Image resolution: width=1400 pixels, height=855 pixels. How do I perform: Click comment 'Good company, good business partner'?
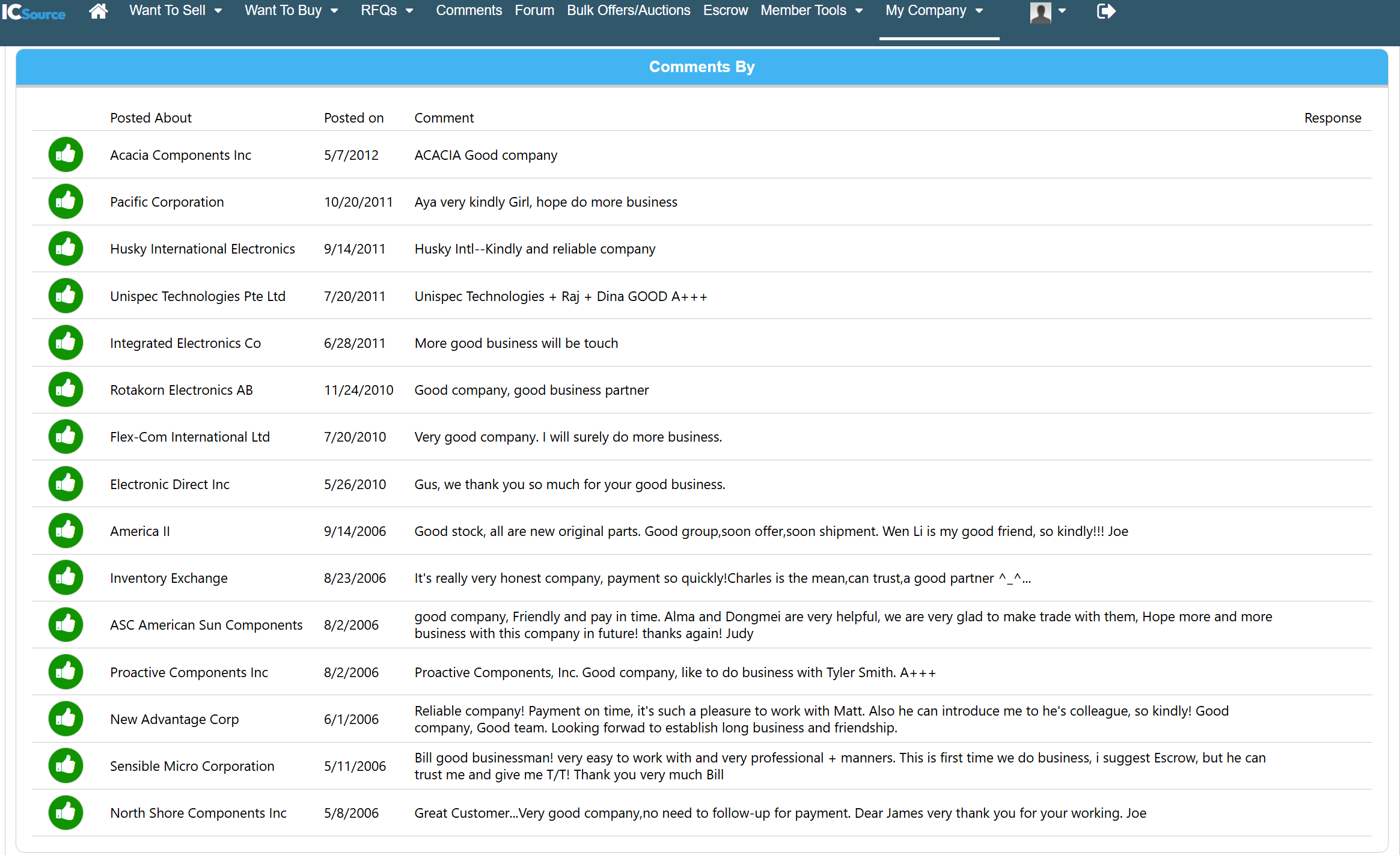click(x=531, y=390)
